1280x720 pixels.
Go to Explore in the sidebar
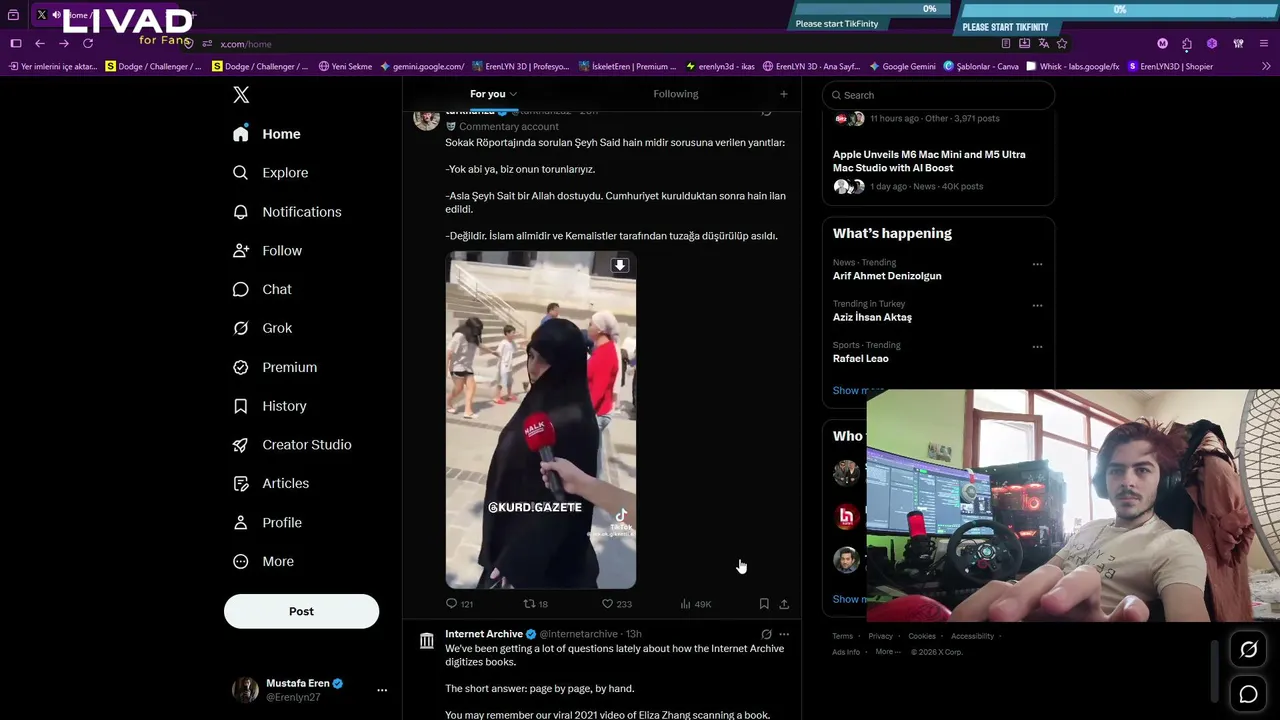[x=270, y=173]
